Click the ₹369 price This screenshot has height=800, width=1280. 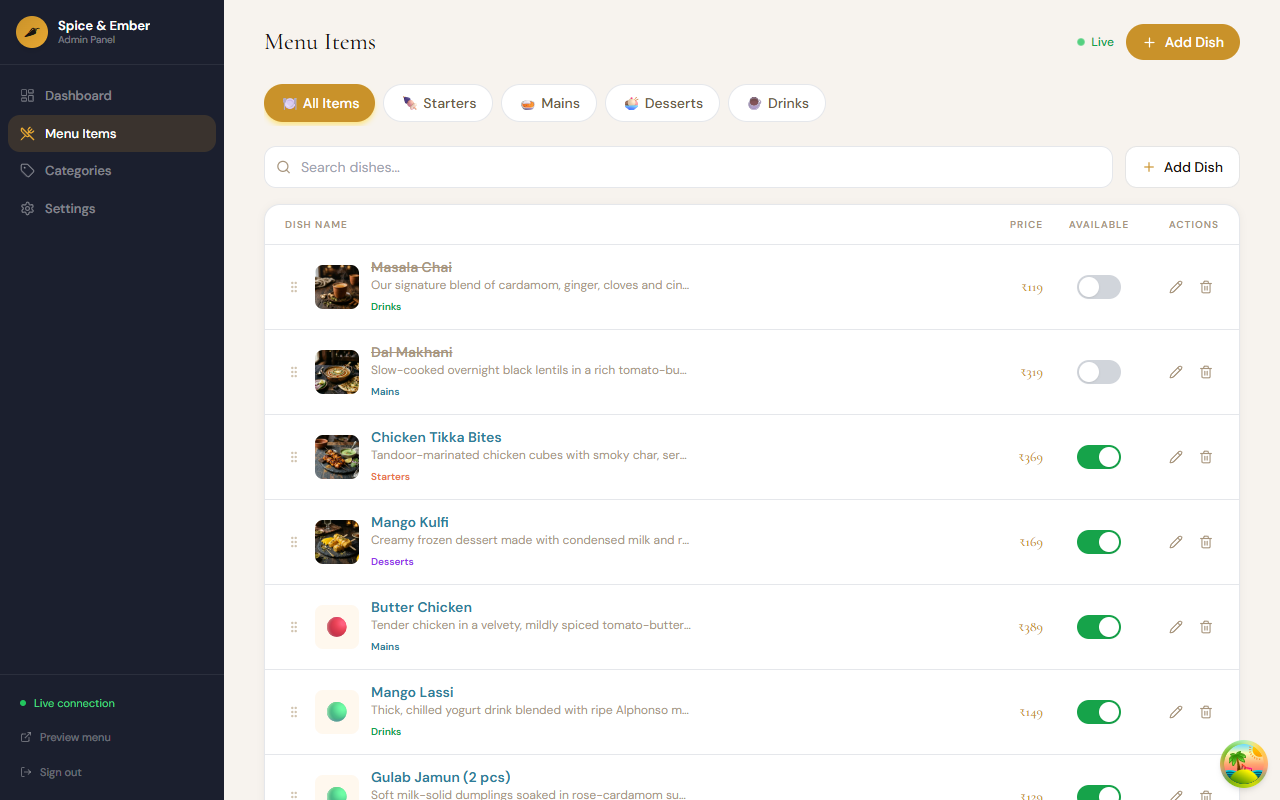click(1031, 458)
